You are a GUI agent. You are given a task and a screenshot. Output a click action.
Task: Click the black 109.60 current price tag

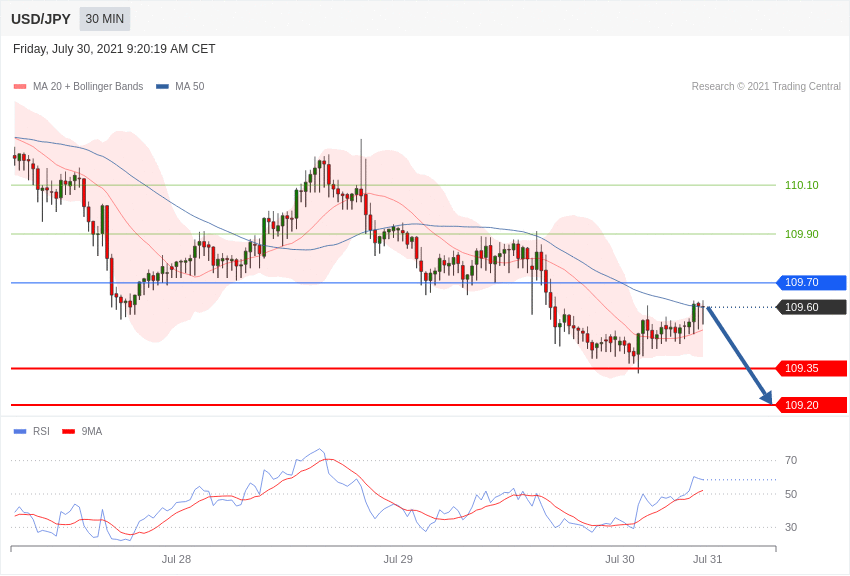click(811, 307)
